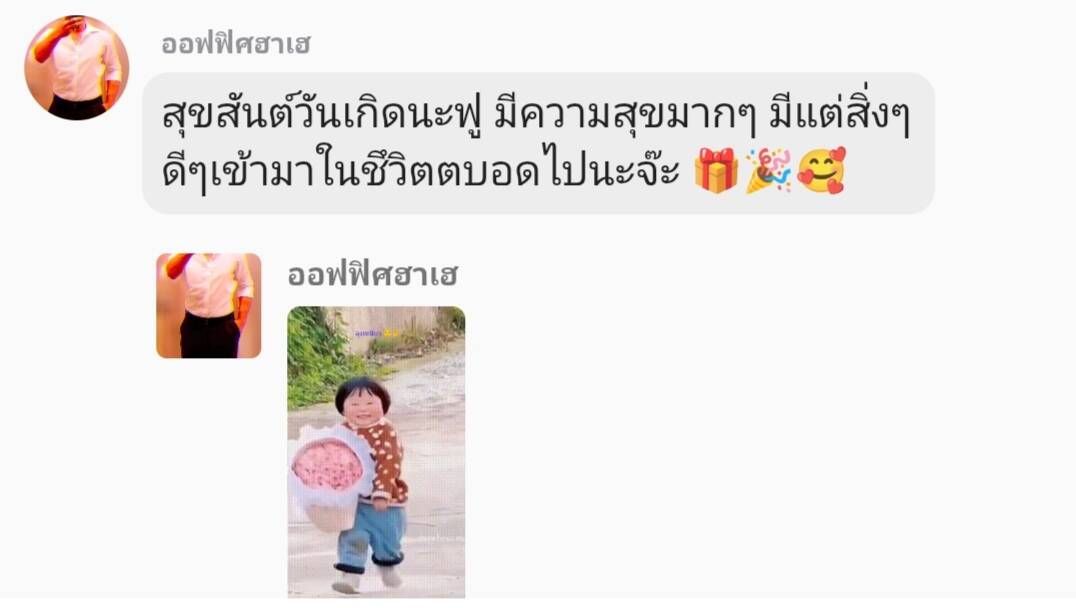1076x608 pixels.
Task: Tap the party popper emoji
Action: (769, 171)
